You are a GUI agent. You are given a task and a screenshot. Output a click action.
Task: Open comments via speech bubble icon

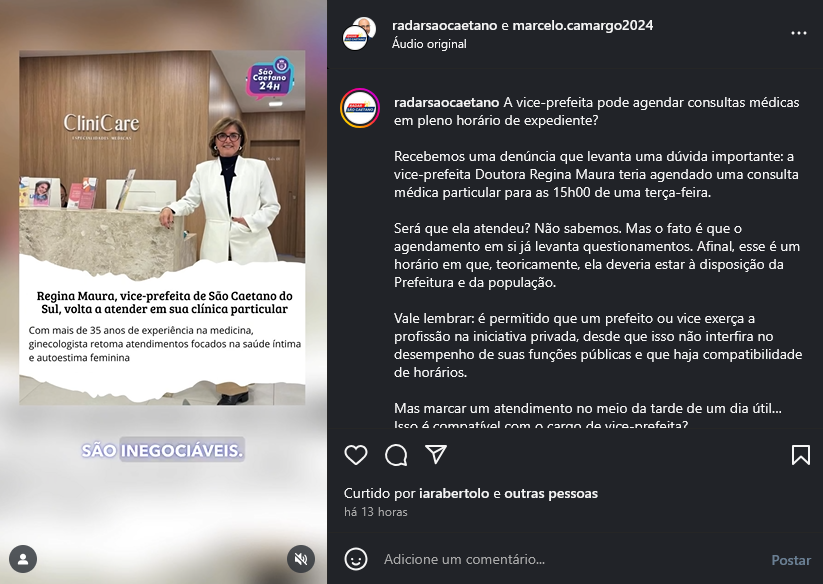click(x=396, y=455)
